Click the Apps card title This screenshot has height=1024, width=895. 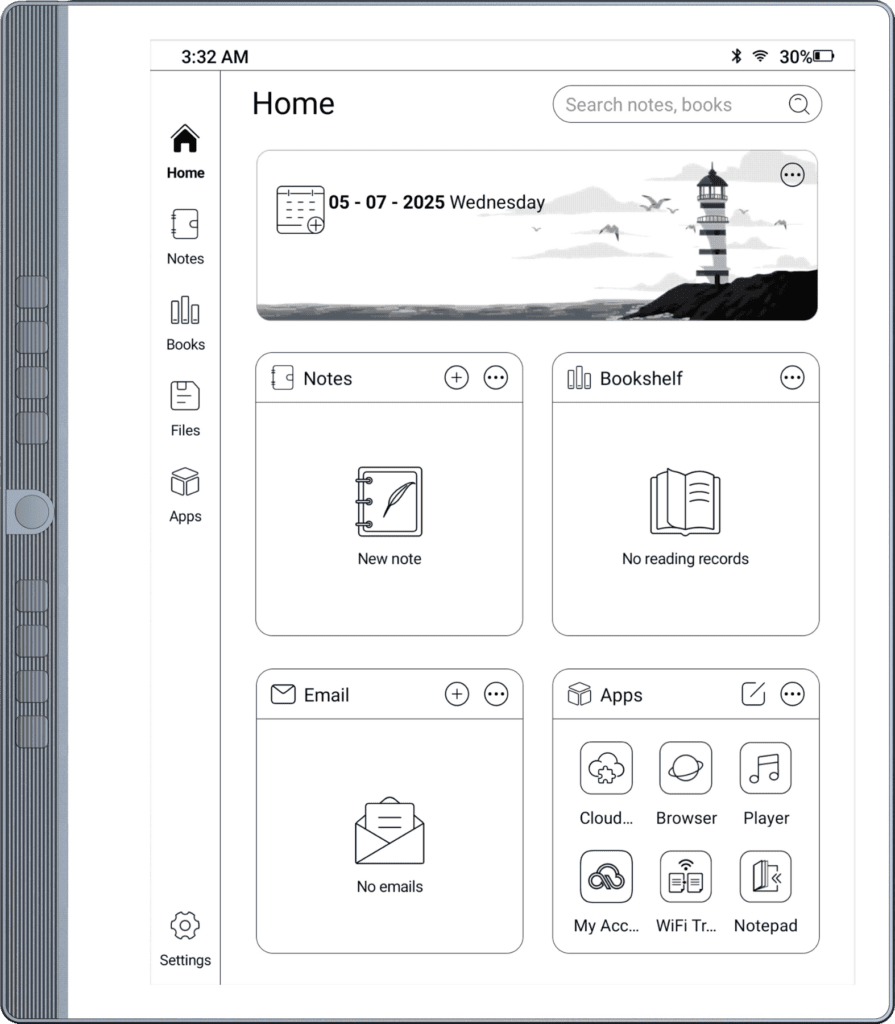[x=621, y=695]
